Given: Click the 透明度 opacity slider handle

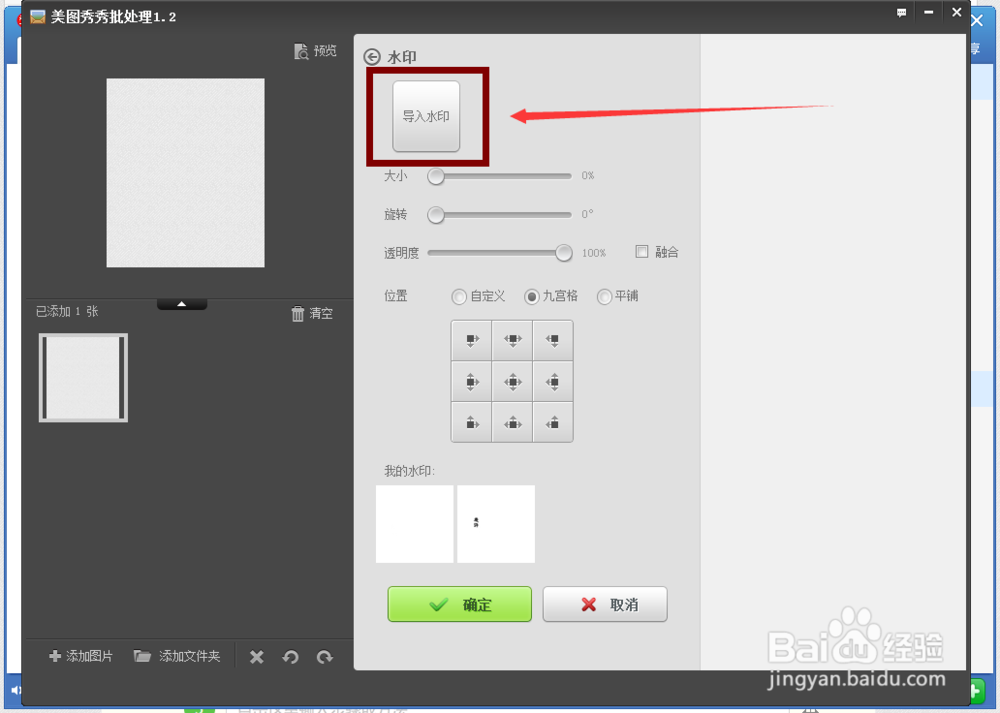Looking at the screenshot, I should [x=564, y=253].
